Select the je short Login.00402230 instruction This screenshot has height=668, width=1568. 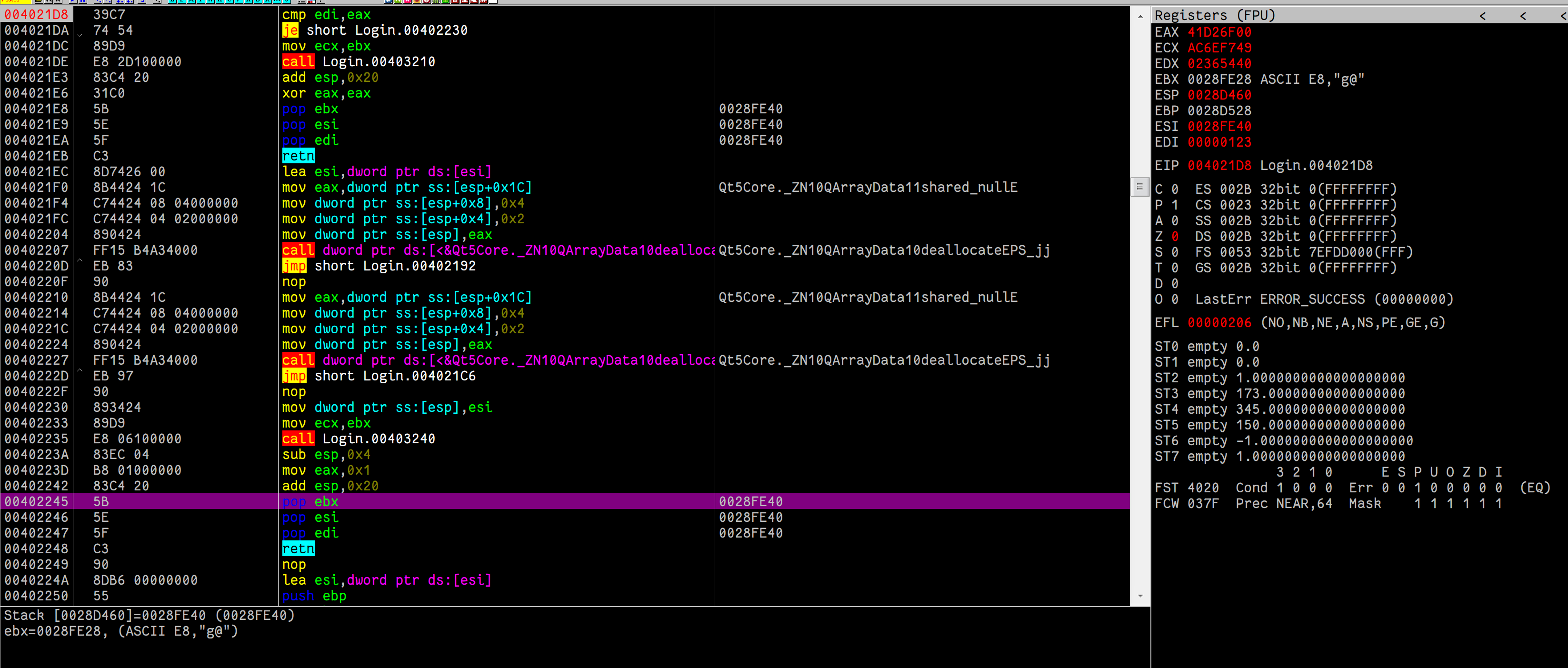(x=374, y=30)
